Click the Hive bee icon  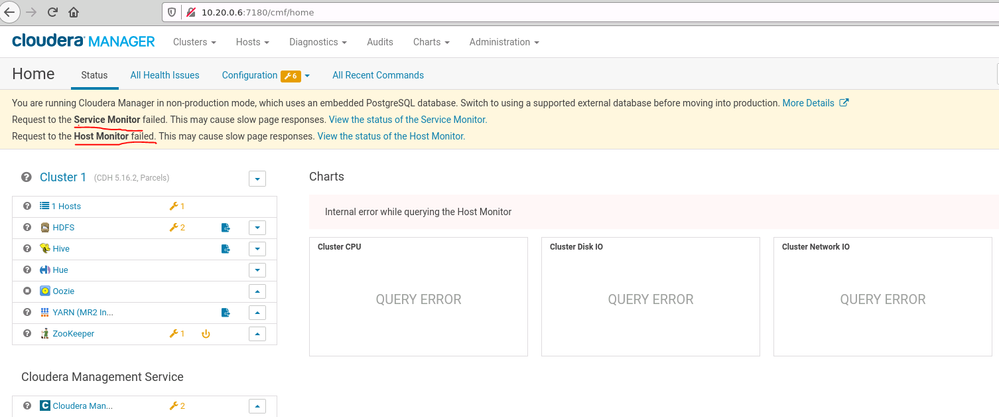(x=45, y=248)
